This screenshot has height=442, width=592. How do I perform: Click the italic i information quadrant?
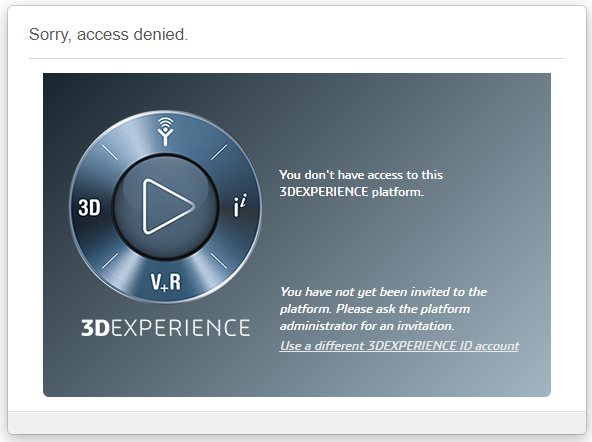coord(240,205)
